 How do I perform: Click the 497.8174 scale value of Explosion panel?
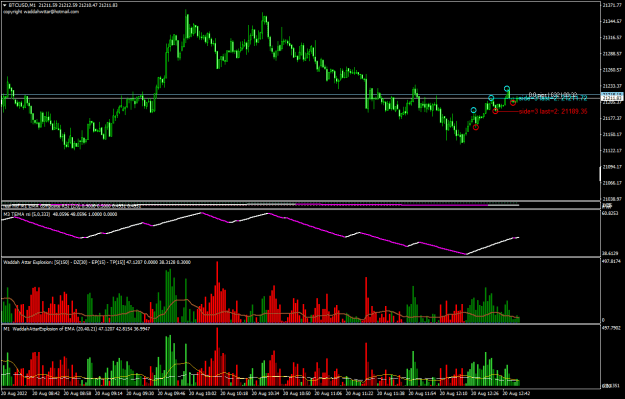click(x=611, y=261)
